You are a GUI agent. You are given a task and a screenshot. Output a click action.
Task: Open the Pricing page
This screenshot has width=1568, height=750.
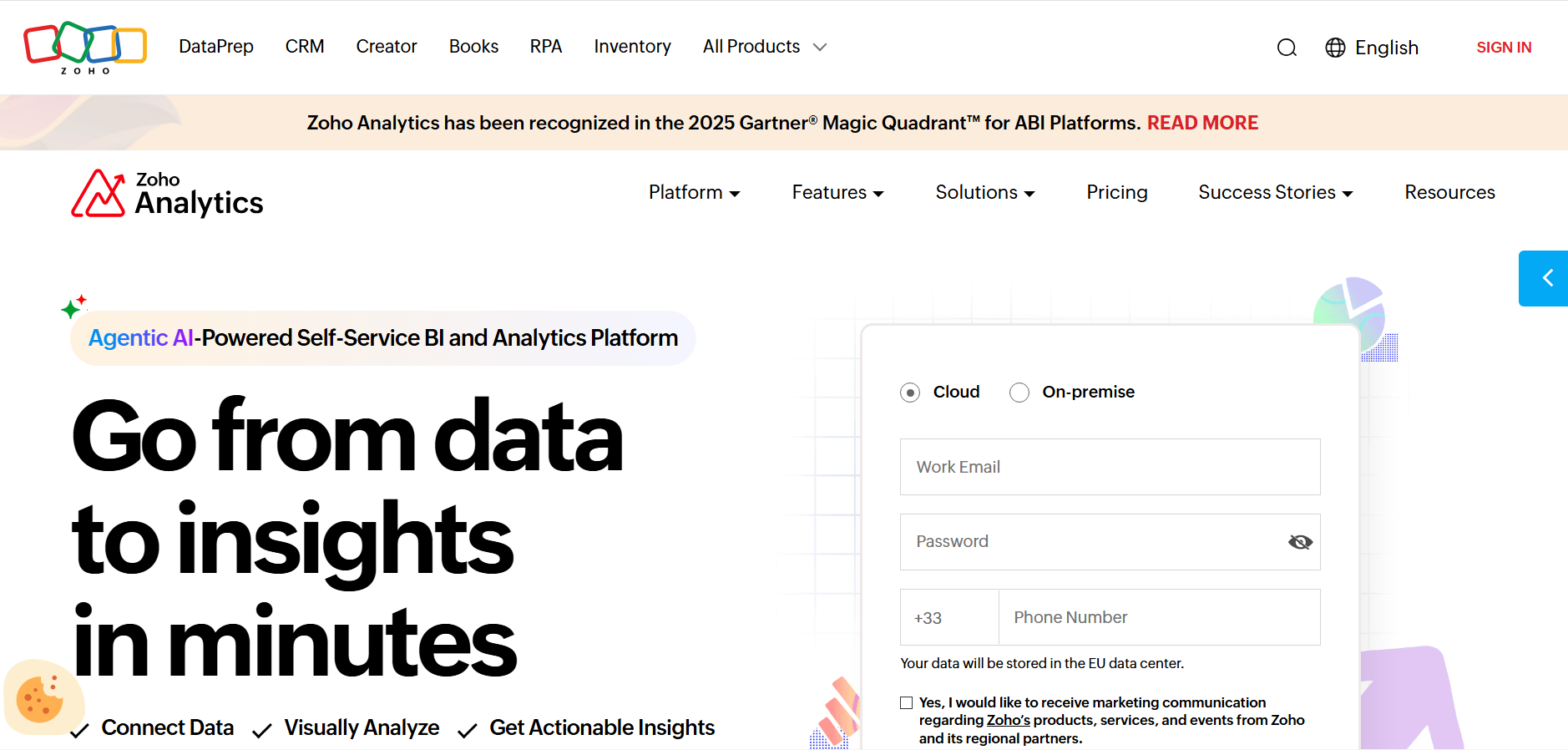[x=1117, y=192]
